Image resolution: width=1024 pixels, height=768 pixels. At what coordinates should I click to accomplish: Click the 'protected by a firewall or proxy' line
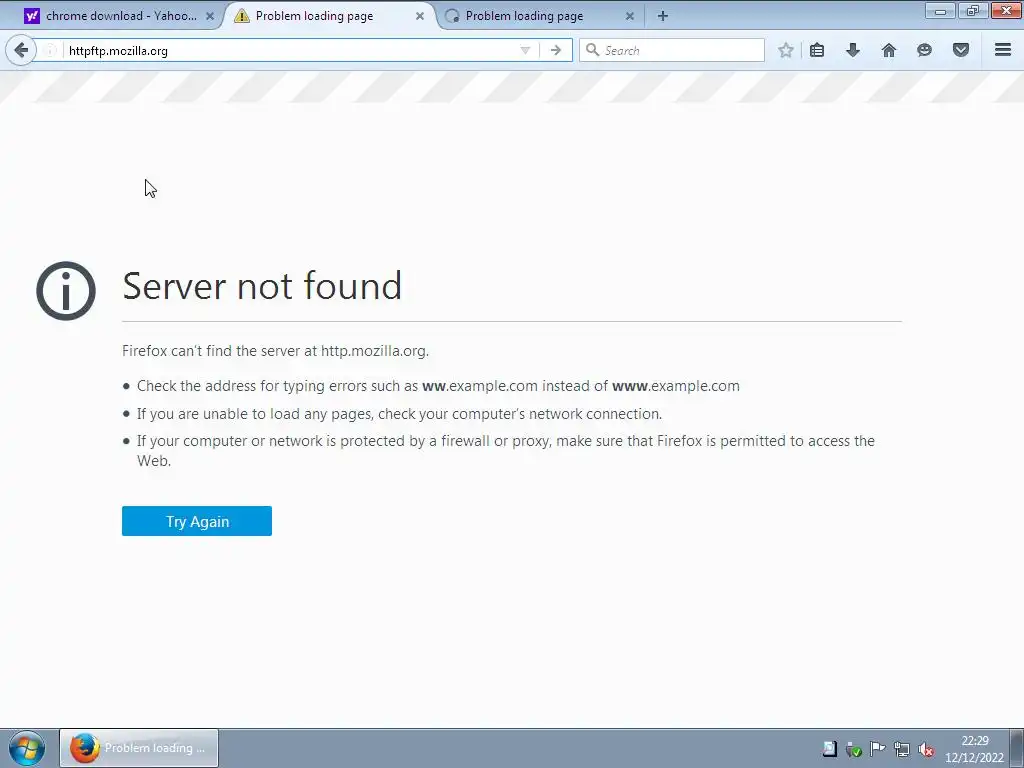pyautogui.click(x=505, y=451)
